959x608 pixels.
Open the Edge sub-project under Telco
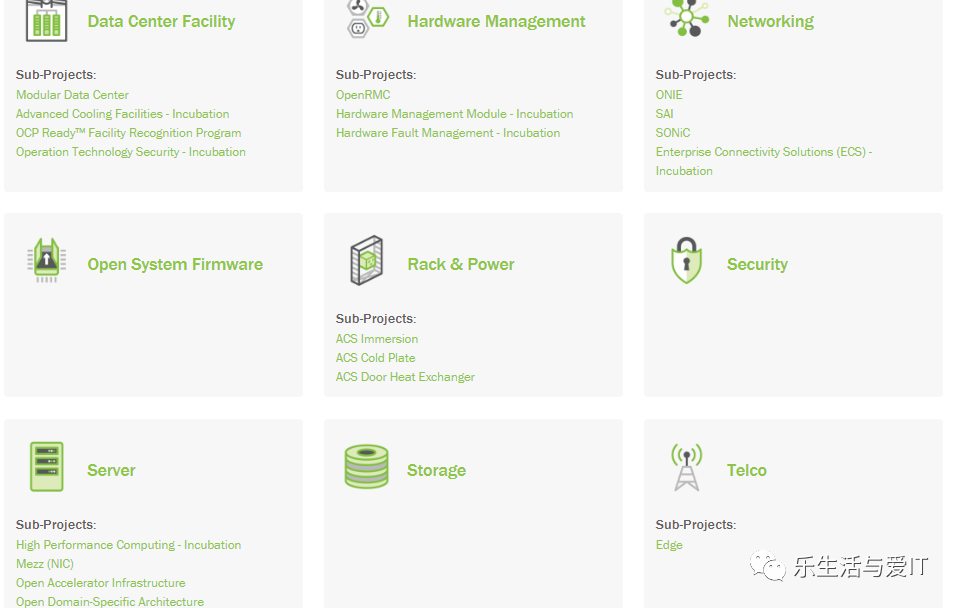669,545
